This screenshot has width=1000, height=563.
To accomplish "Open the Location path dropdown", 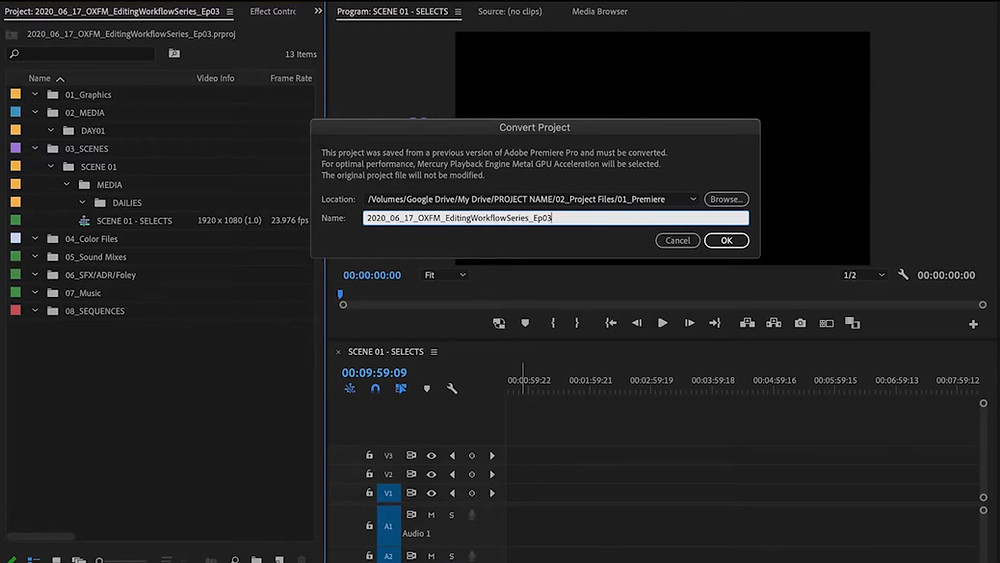I will [693, 199].
